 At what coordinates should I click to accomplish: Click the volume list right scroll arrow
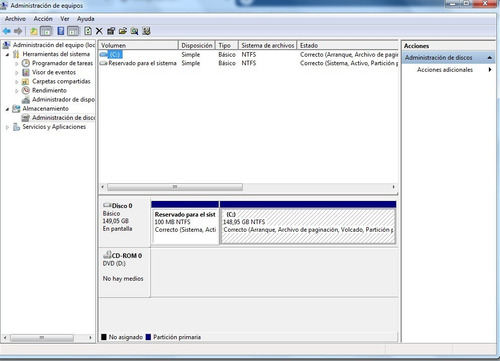click(394, 187)
